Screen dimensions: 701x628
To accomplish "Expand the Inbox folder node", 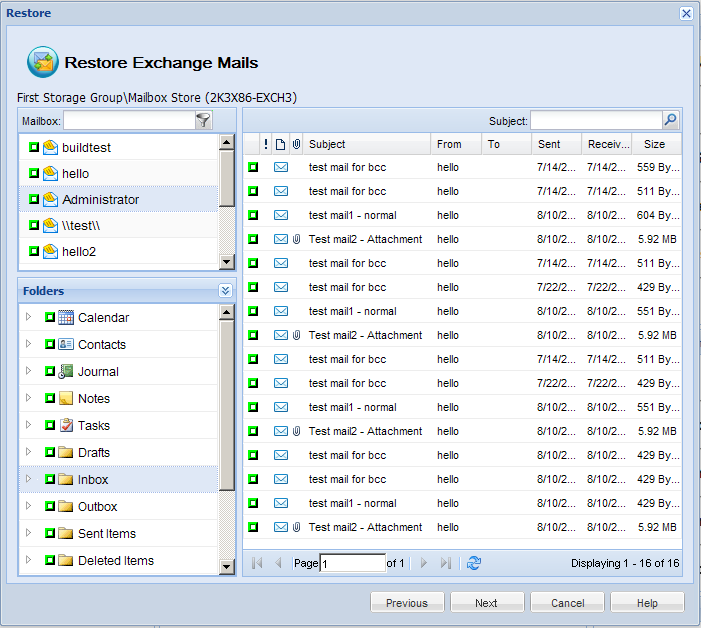I will click(28, 479).
